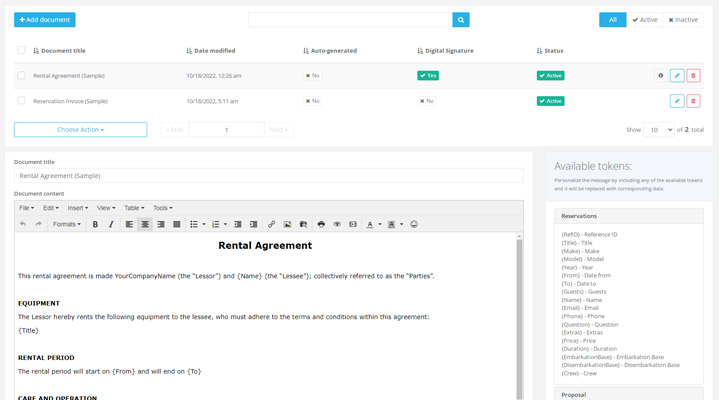The width and height of the screenshot is (720, 400).
Task: Click the Add document button
Action: (45, 20)
